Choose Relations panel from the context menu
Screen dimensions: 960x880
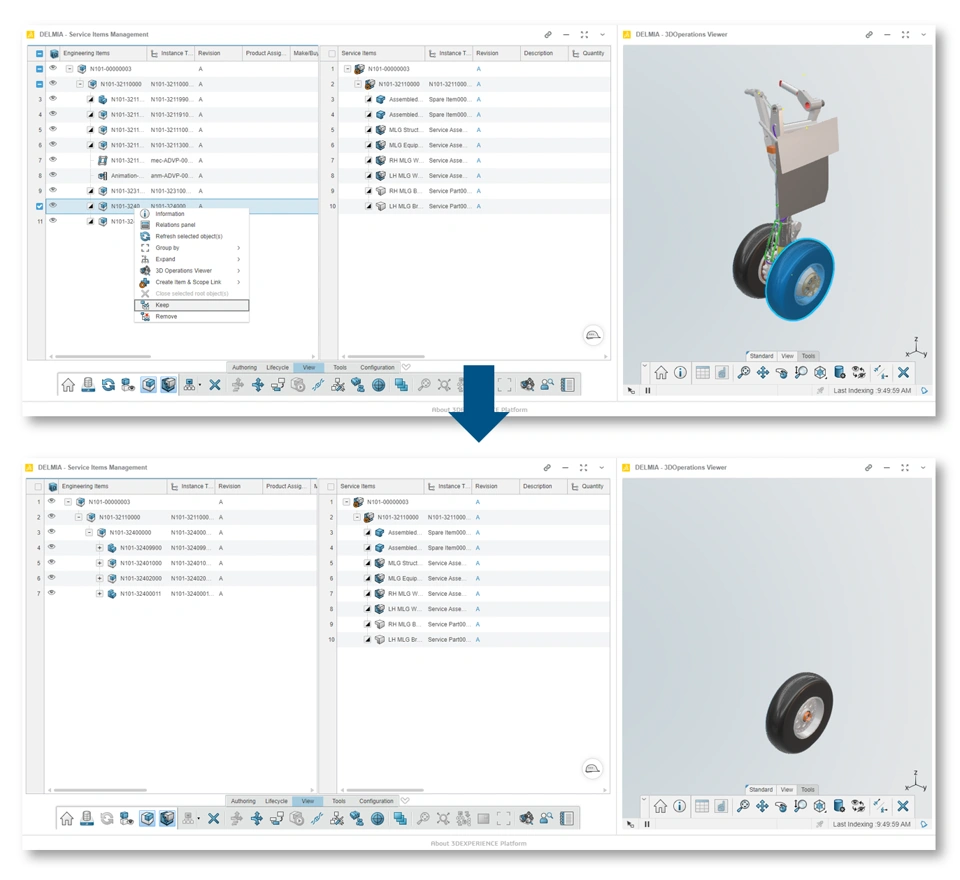pos(191,225)
